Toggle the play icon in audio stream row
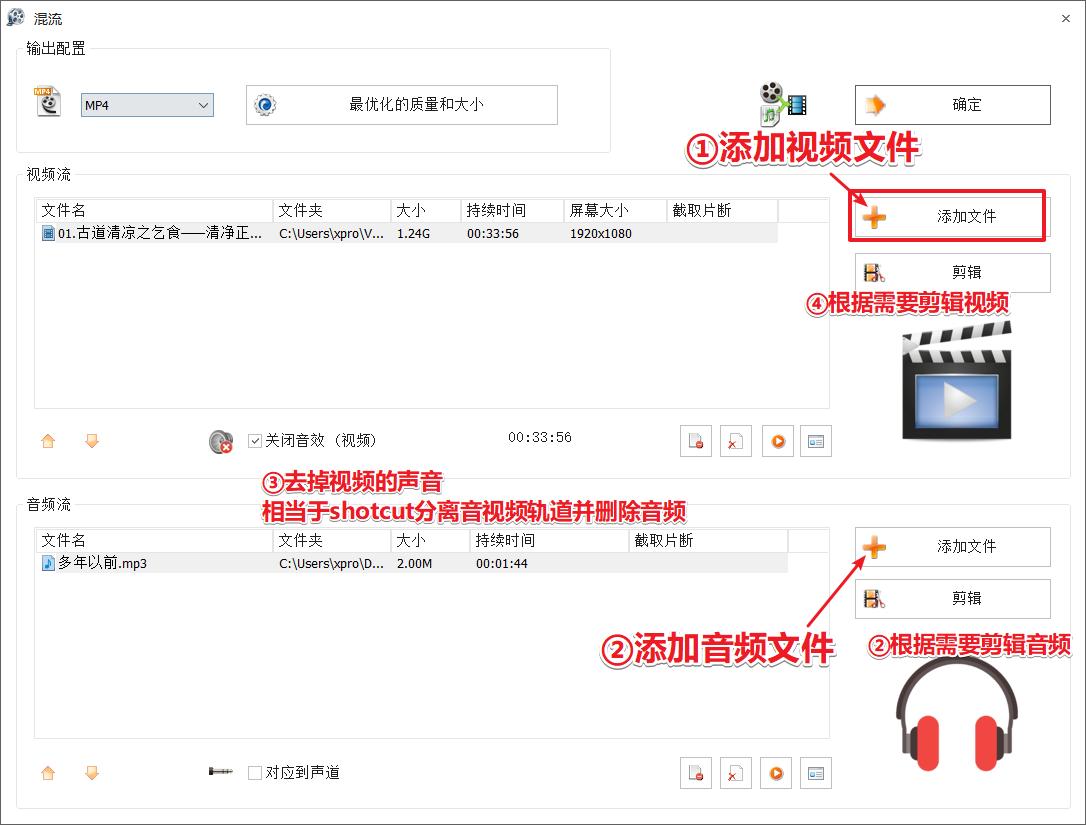The image size is (1086, 825). pos(777,773)
